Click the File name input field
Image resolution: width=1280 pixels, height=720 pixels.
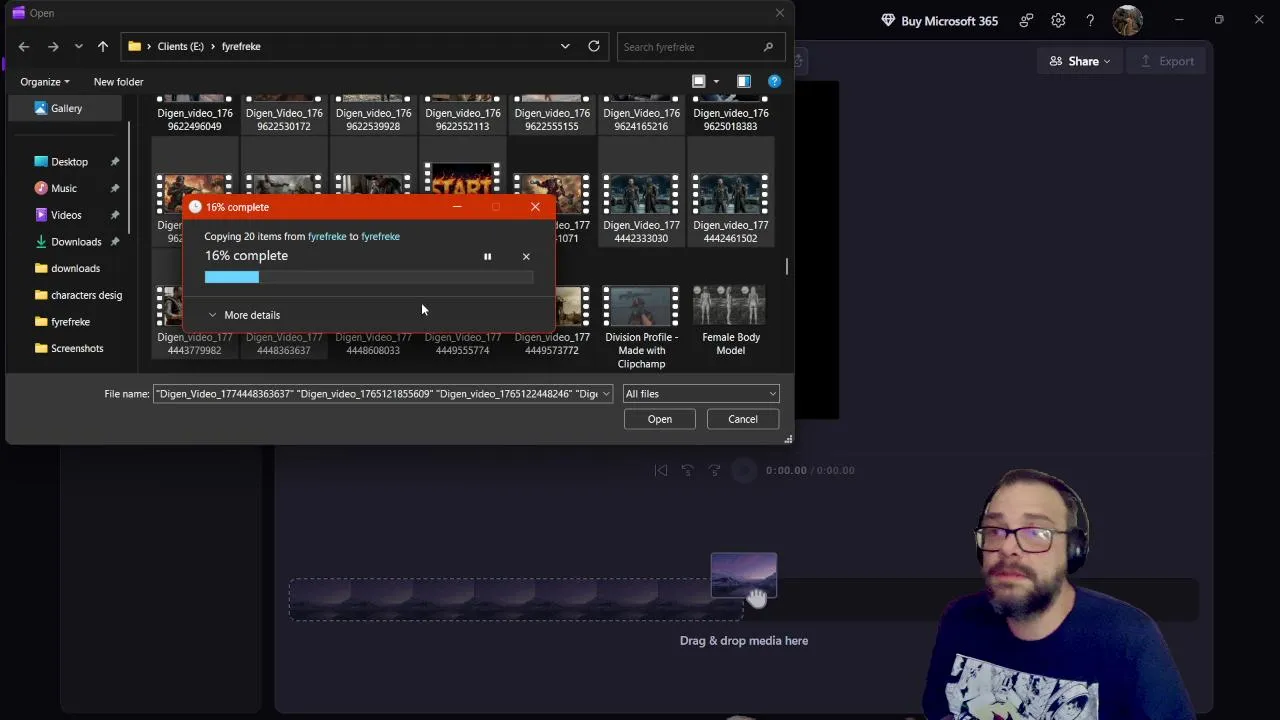(375, 394)
